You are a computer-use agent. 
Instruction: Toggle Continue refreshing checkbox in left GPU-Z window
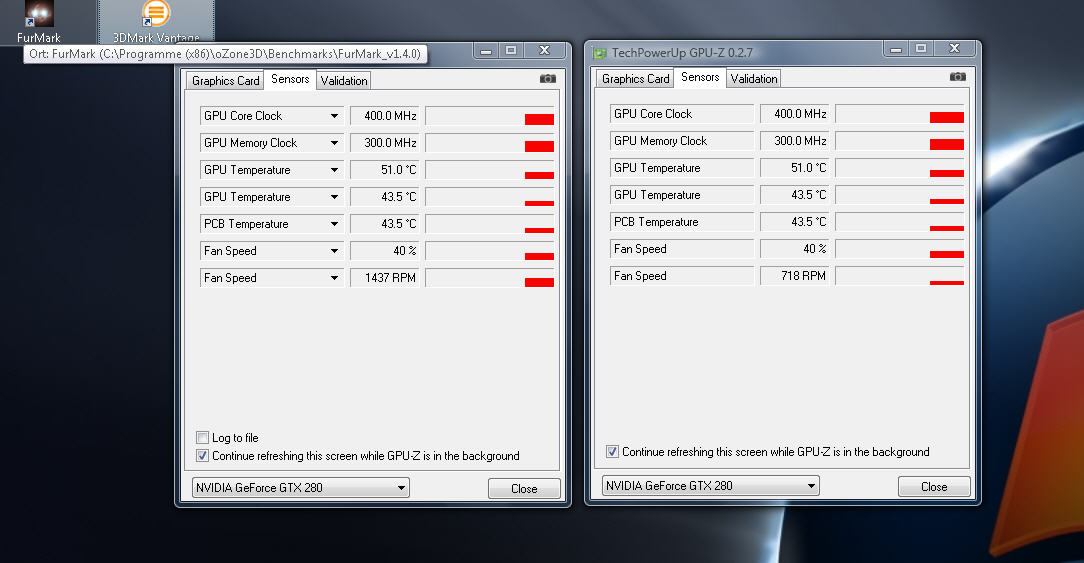click(203, 456)
